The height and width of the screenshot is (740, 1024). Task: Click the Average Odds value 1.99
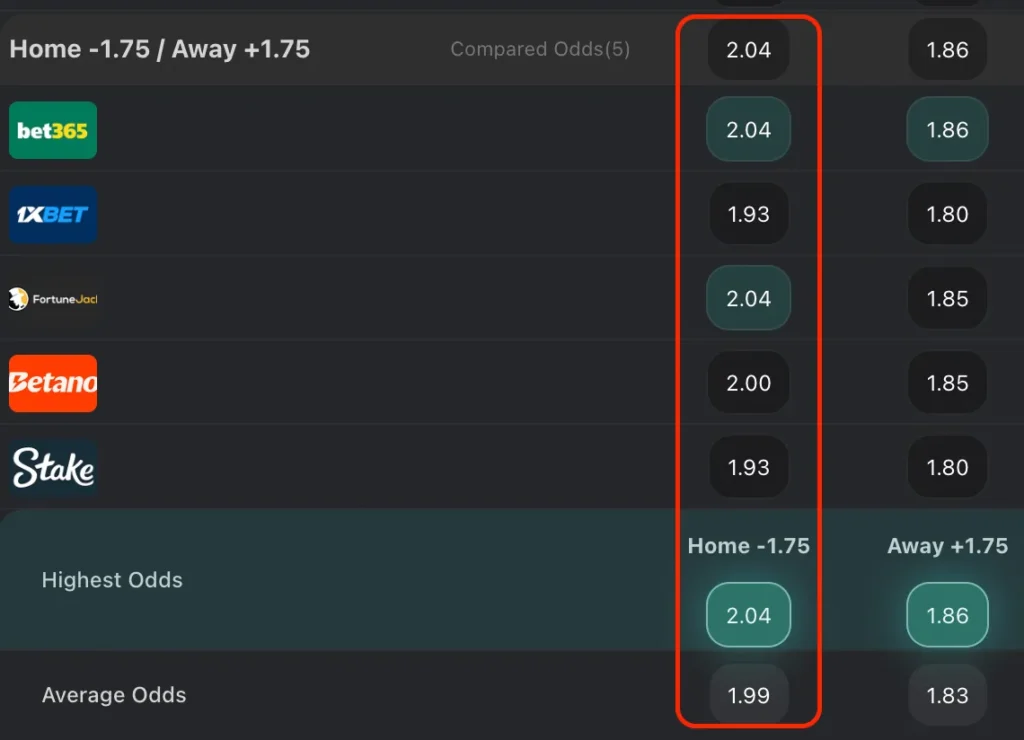pyautogui.click(x=748, y=695)
